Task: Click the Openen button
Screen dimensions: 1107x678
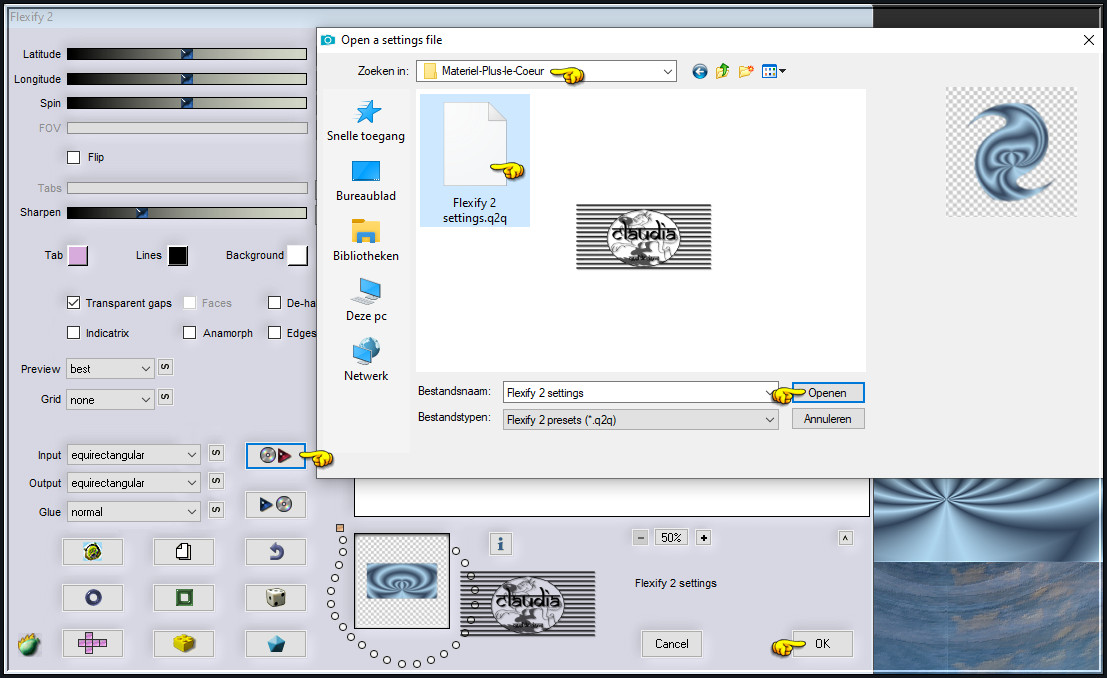Action: click(828, 393)
